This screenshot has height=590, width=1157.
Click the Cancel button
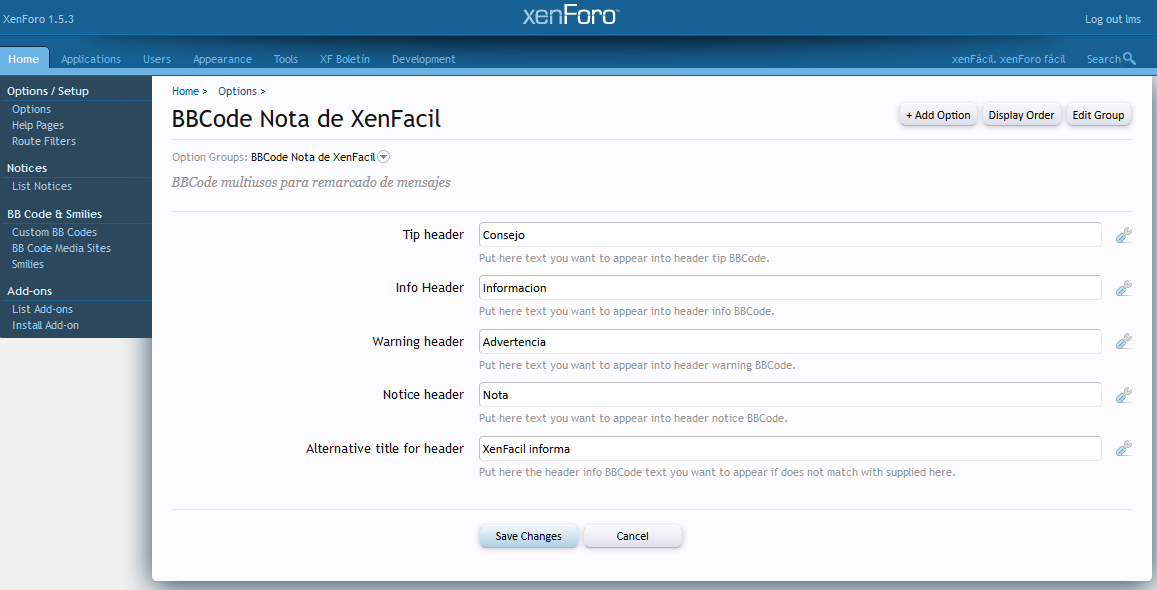(632, 536)
